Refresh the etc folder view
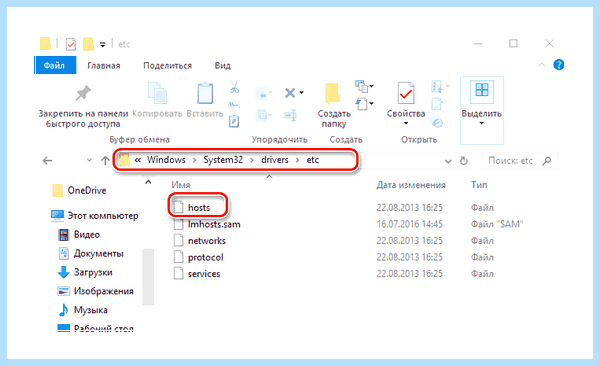600x366 pixels. tap(464, 161)
